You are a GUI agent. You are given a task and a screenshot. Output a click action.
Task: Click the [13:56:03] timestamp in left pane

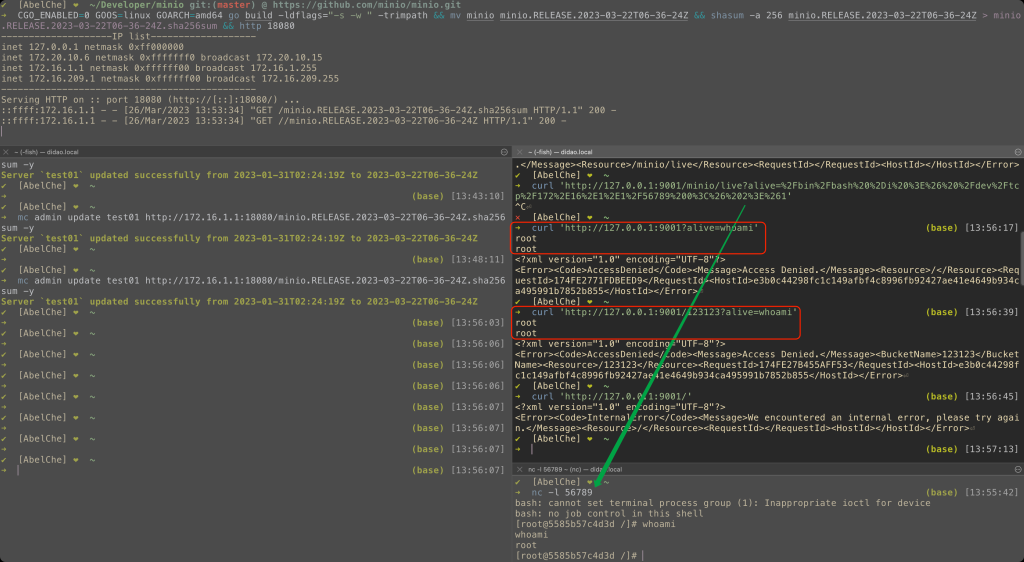click(478, 323)
